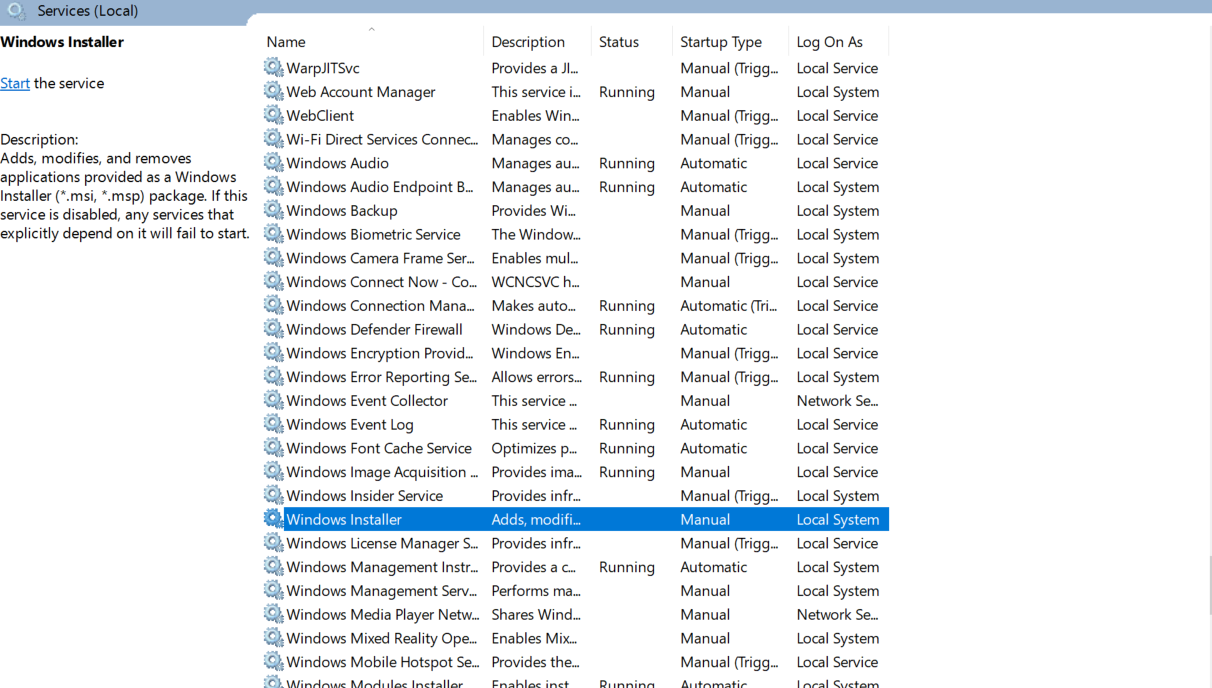The width and height of the screenshot is (1212, 688).
Task: Click the Windows Audio service gear icon
Action: tap(273, 163)
